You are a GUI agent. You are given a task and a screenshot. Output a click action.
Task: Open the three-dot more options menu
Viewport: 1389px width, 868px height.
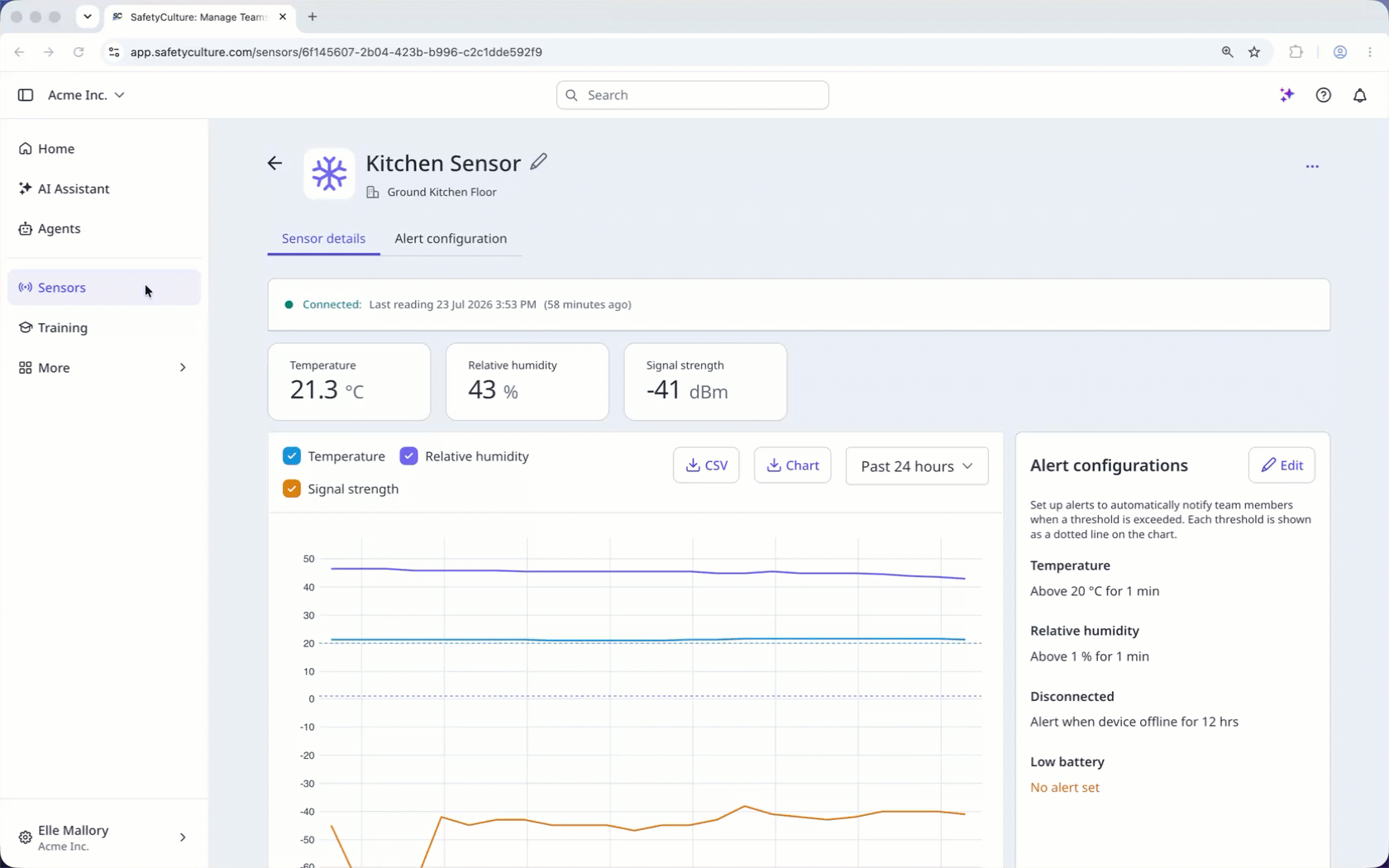tap(1312, 166)
